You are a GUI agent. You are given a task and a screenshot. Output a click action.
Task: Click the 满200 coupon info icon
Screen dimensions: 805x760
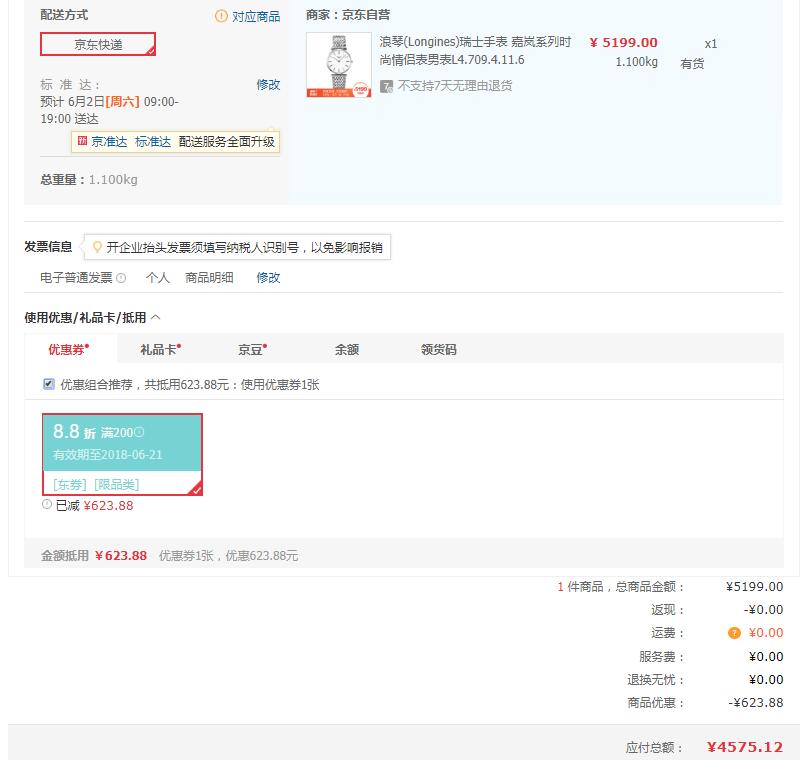click(x=139, y=432)
